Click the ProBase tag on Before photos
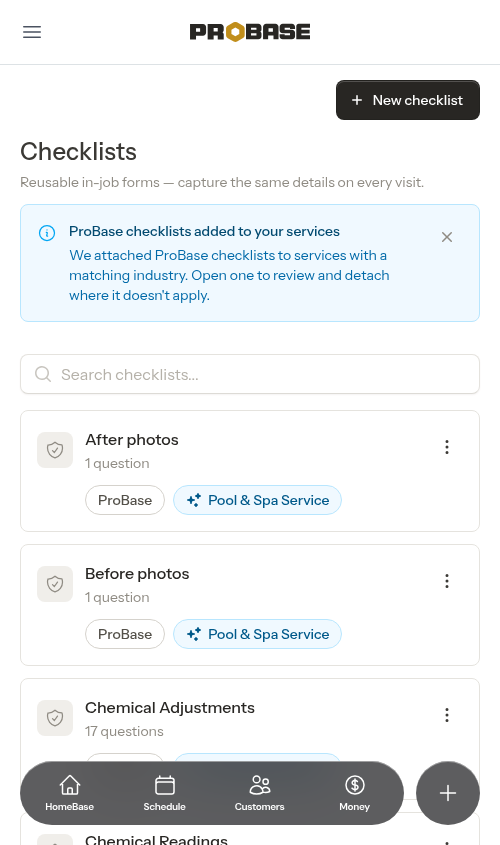 tap(125, 634)
